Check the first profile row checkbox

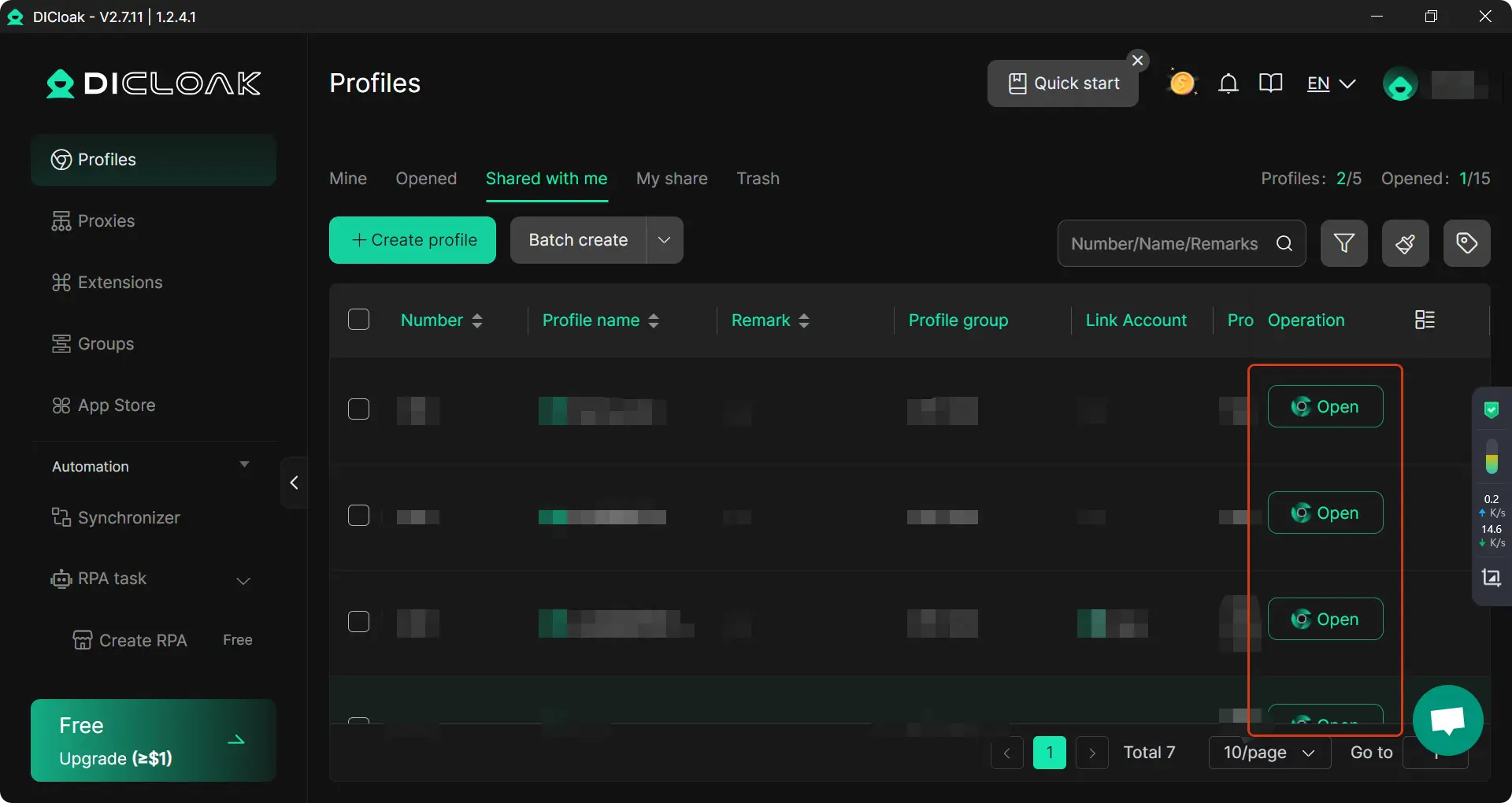[358, 409]
